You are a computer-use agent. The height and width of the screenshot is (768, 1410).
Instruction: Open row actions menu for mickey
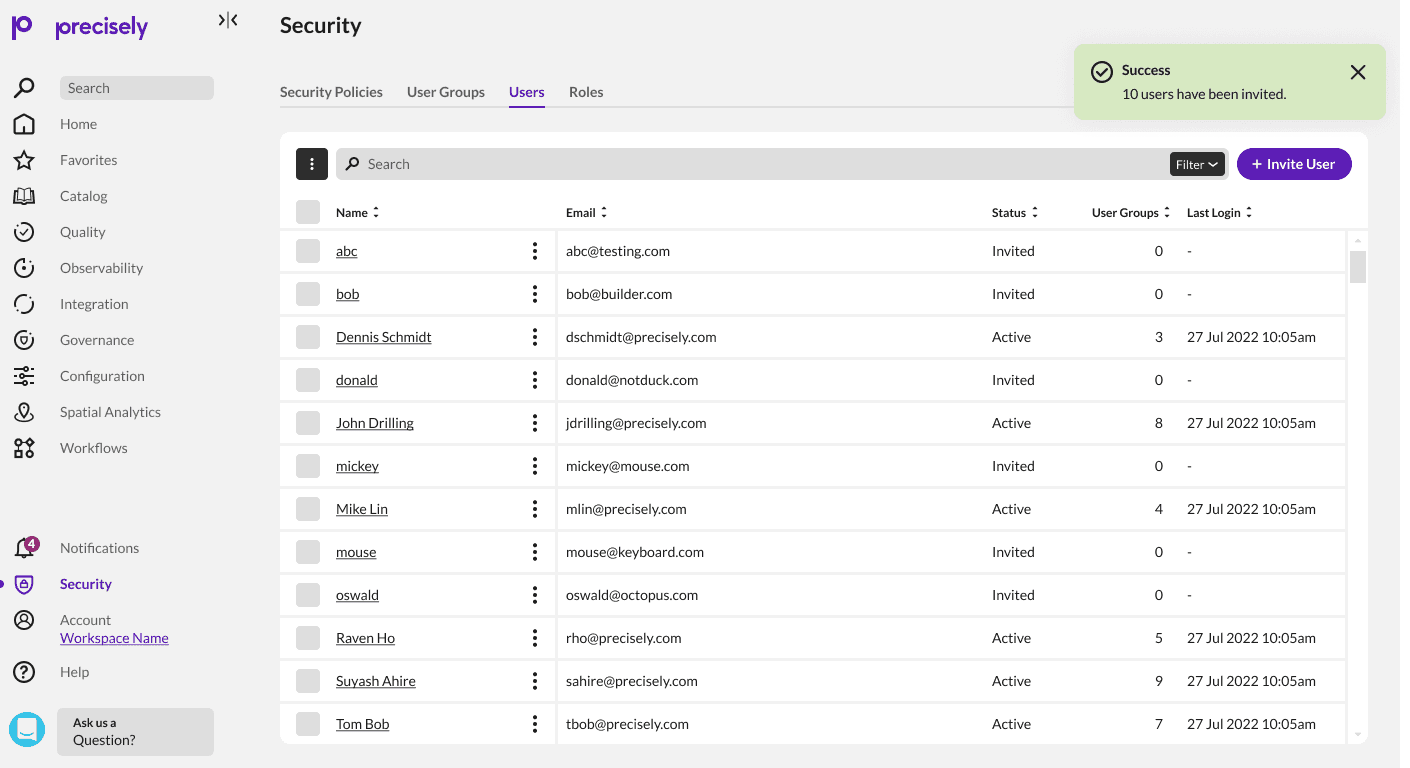point(535,466)
